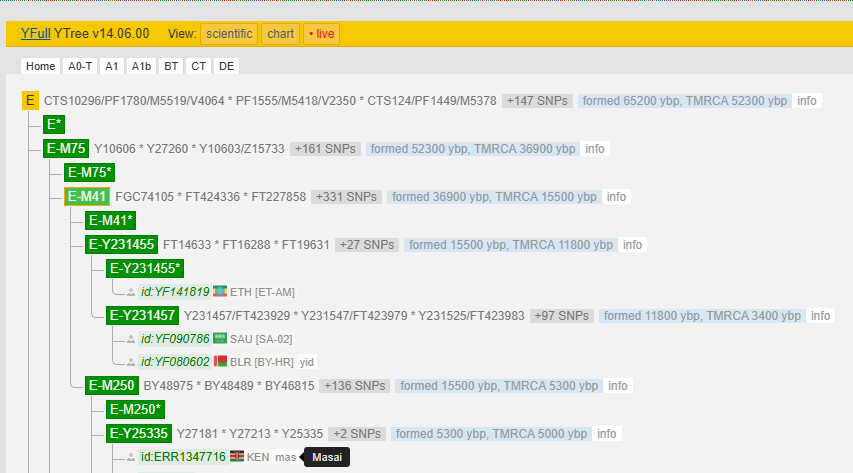This screenshot has height=473, width=853.
Task: Open the BT haplogroup tab
Action: [x=171, y=66]
